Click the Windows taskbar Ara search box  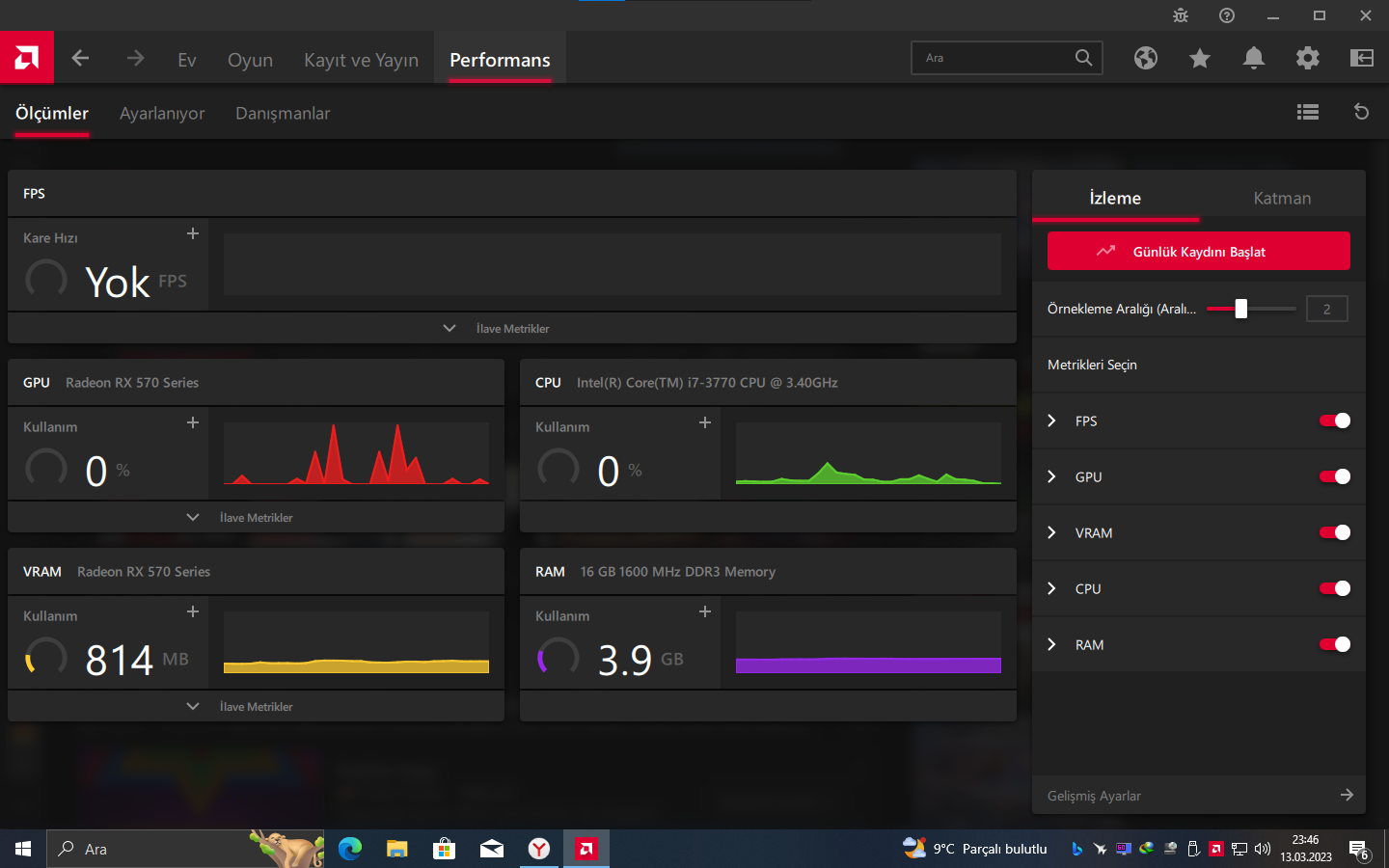click(185, 849)
